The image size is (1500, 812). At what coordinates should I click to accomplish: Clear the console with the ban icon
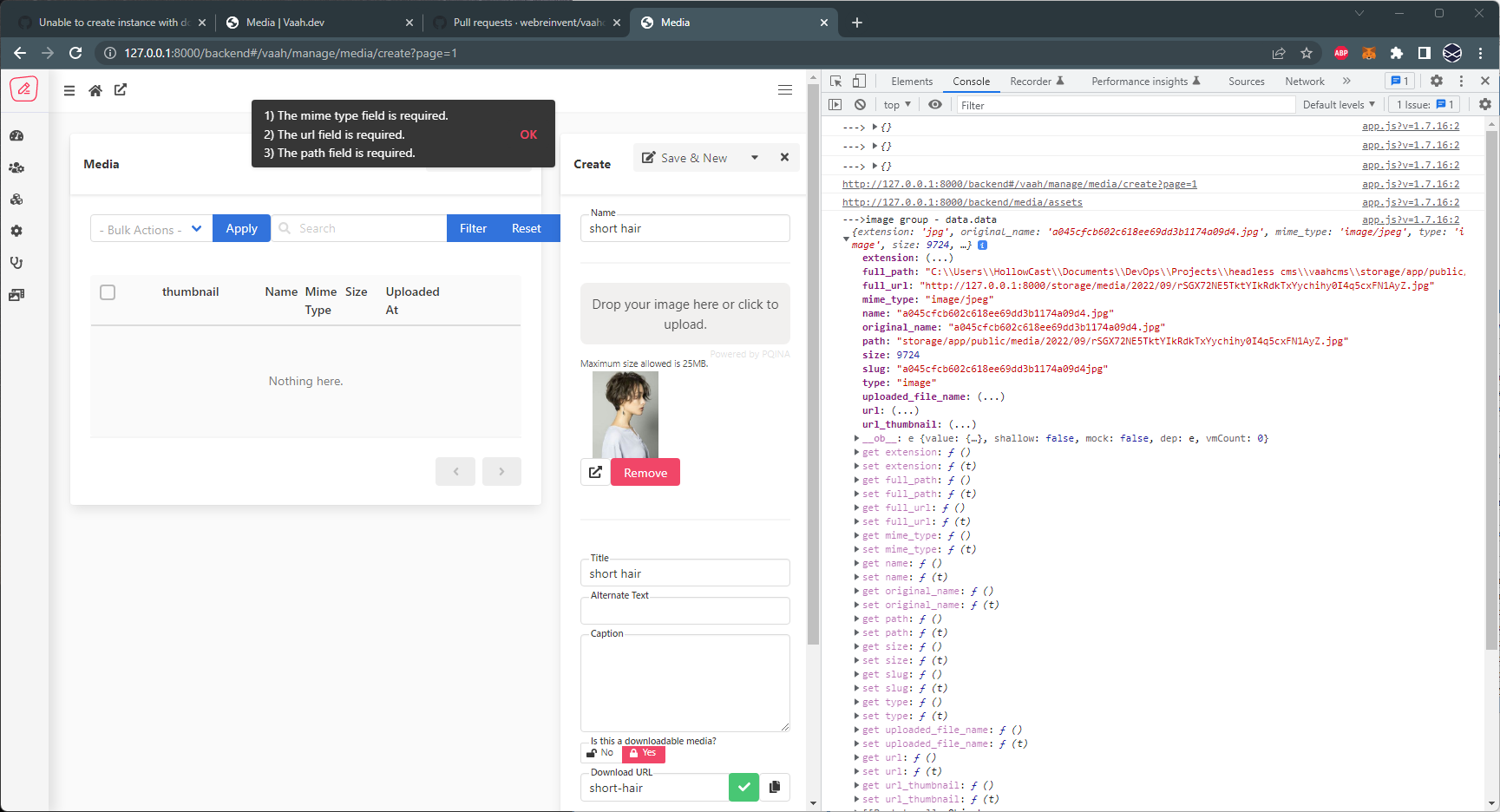(860, 104)
